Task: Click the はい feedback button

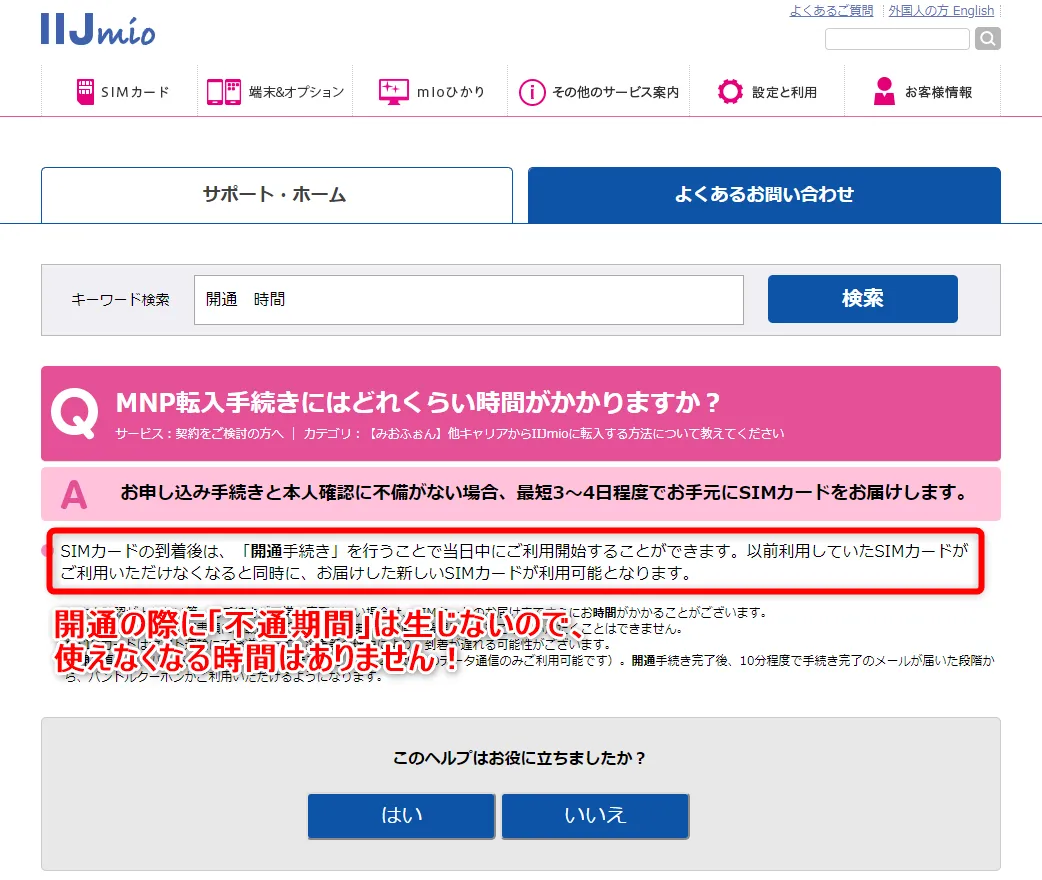Action: [401, 816]
